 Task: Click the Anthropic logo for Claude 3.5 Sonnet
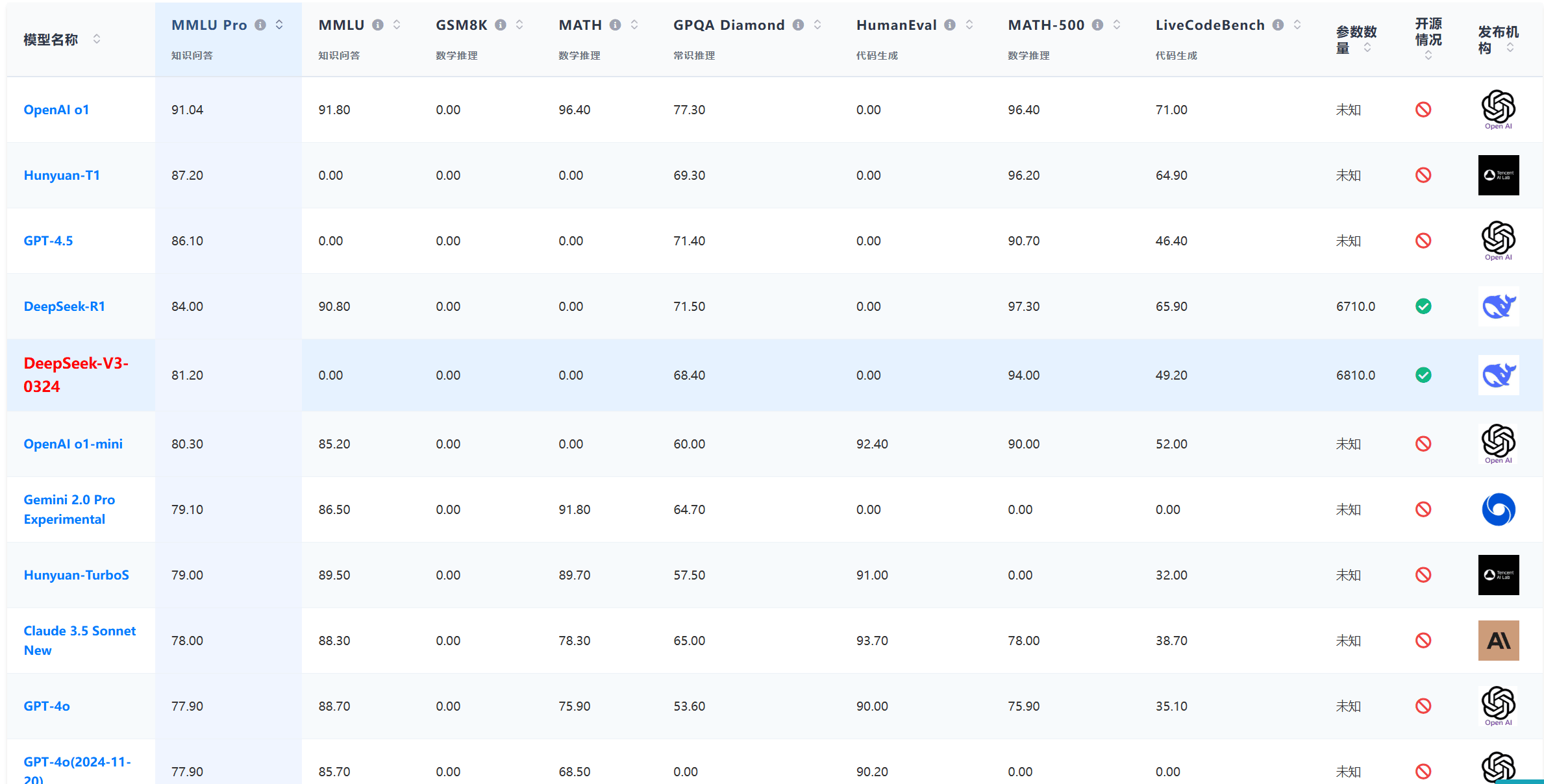1499,641
